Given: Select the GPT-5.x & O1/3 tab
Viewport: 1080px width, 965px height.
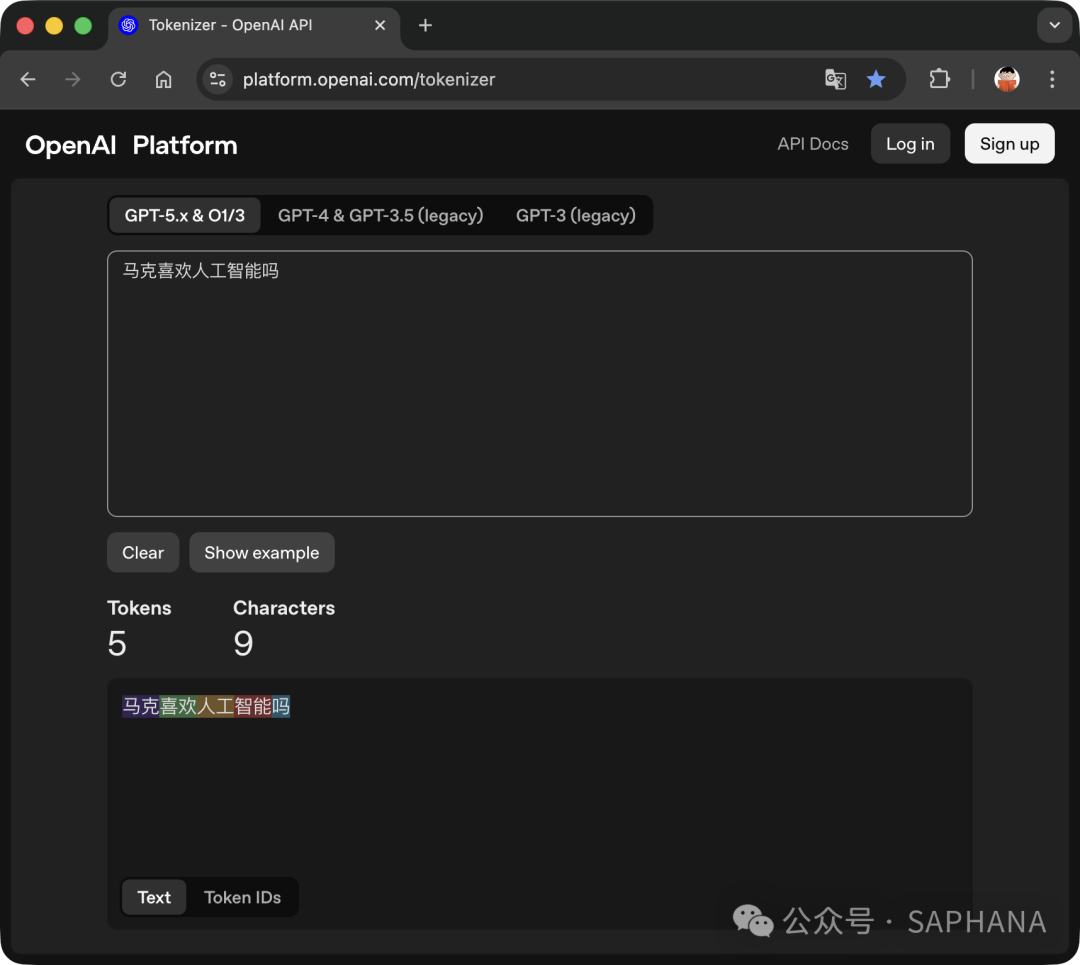Looking at the screenshot, I should pos(185,215).
